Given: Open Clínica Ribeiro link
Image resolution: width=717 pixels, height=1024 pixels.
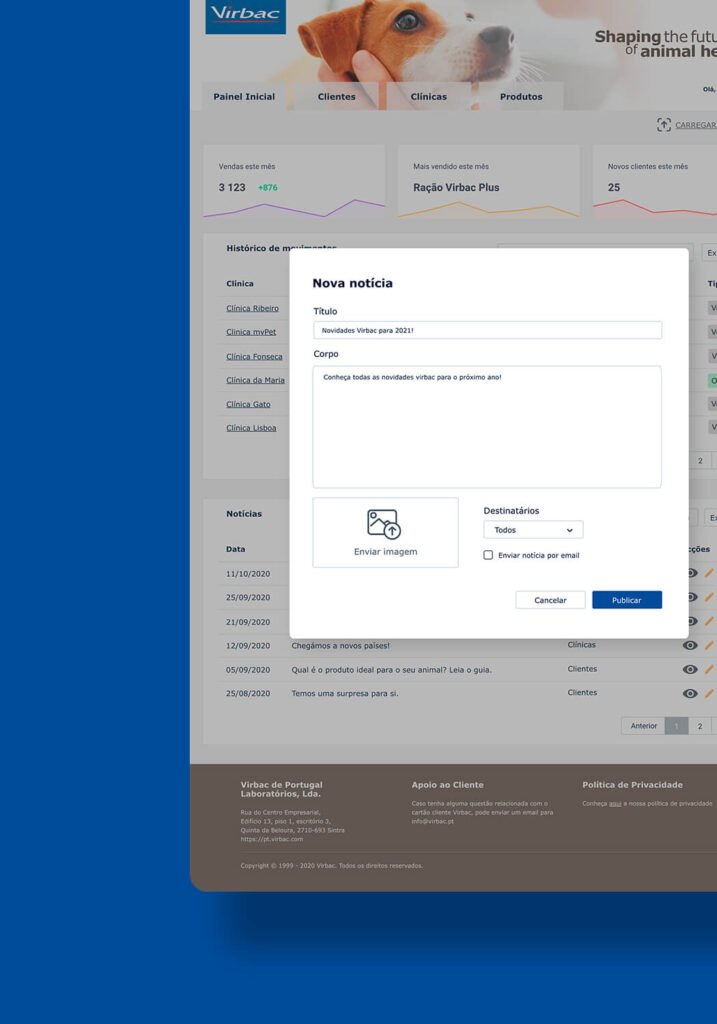Looking at the screenshot, I should coord(252,308).
